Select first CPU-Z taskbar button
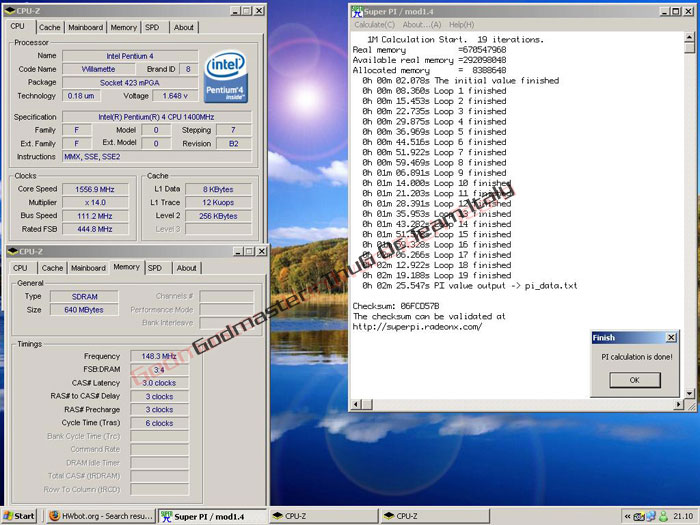This screenshot has height=525, width=700. pos(323,516)
